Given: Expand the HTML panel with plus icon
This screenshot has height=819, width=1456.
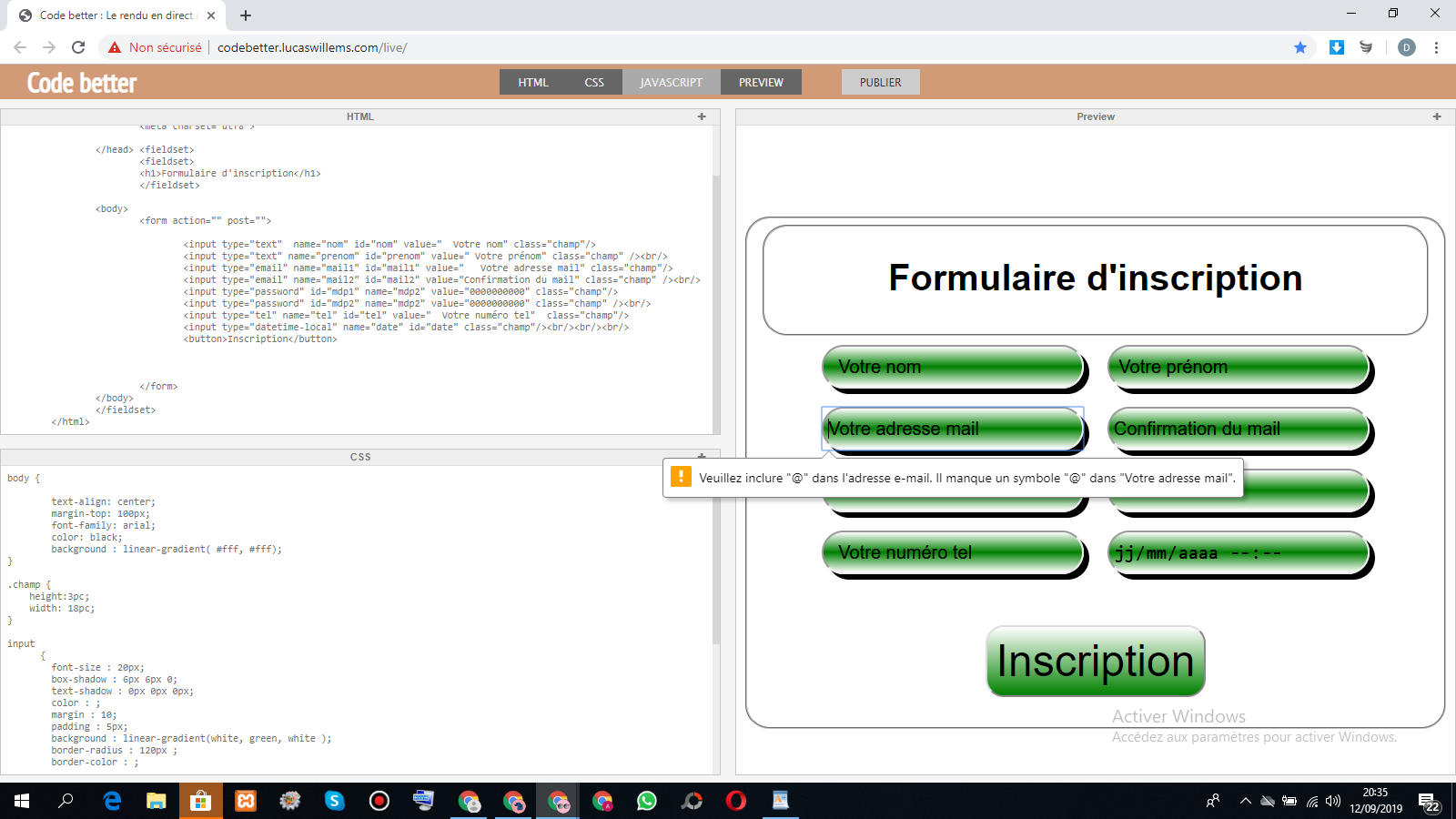Looking at the screenshot, I should pyautogui.click(x=702, y=116).
